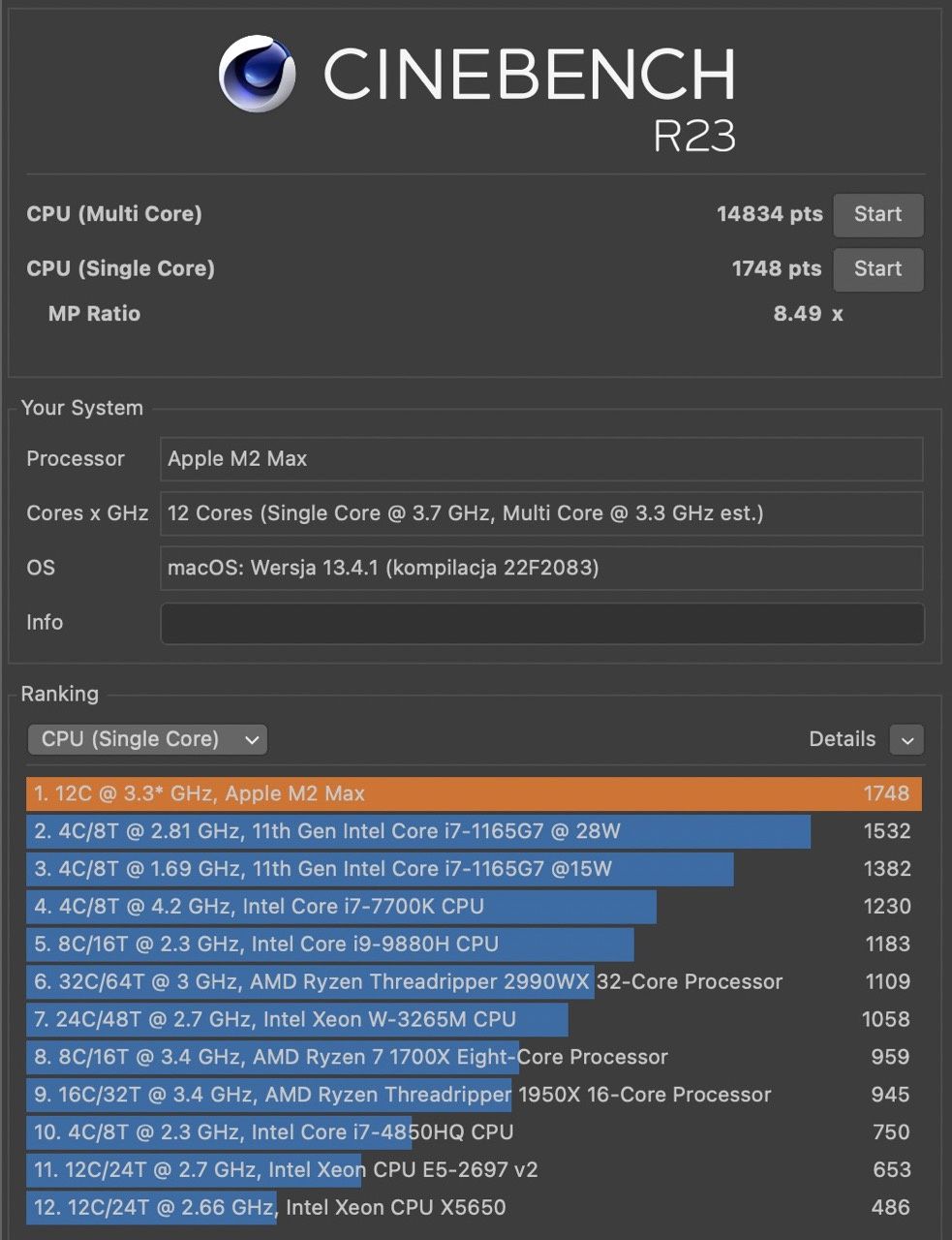Start the CPU Multi Core benchmark

(877, 214)
